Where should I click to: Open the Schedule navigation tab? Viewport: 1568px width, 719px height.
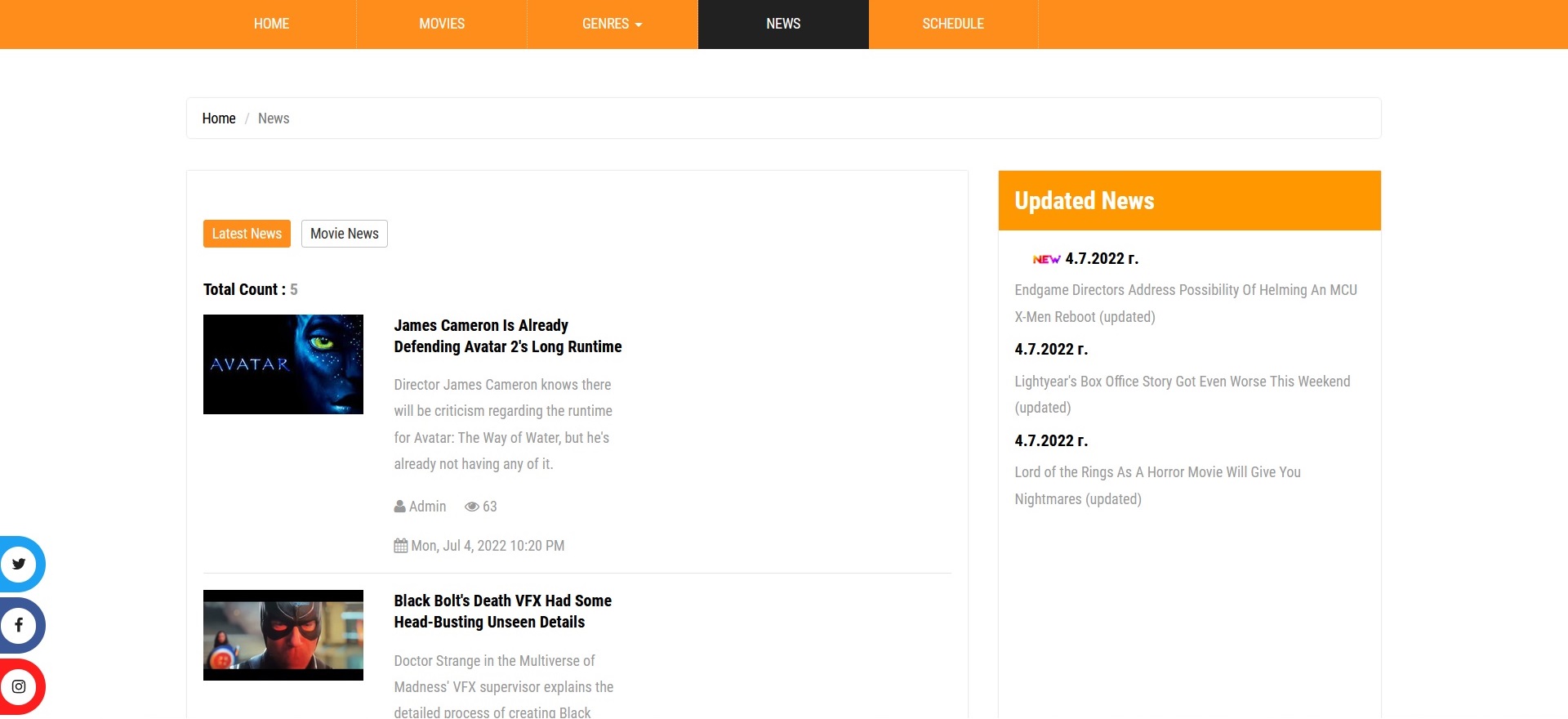953,24
